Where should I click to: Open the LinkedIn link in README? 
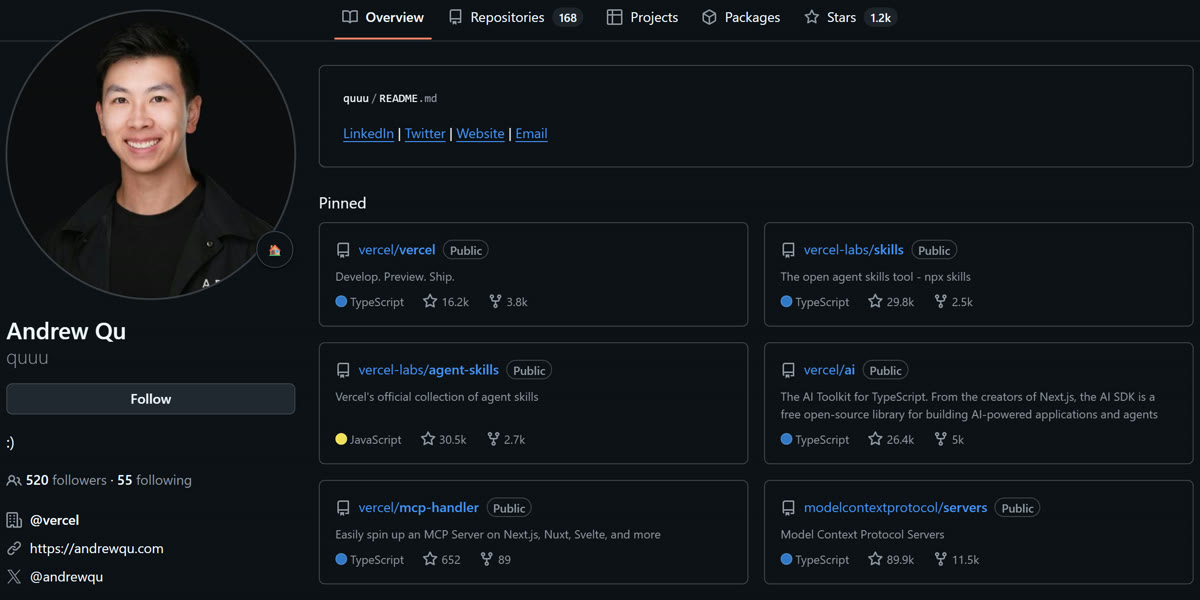[x=368, y=134]
